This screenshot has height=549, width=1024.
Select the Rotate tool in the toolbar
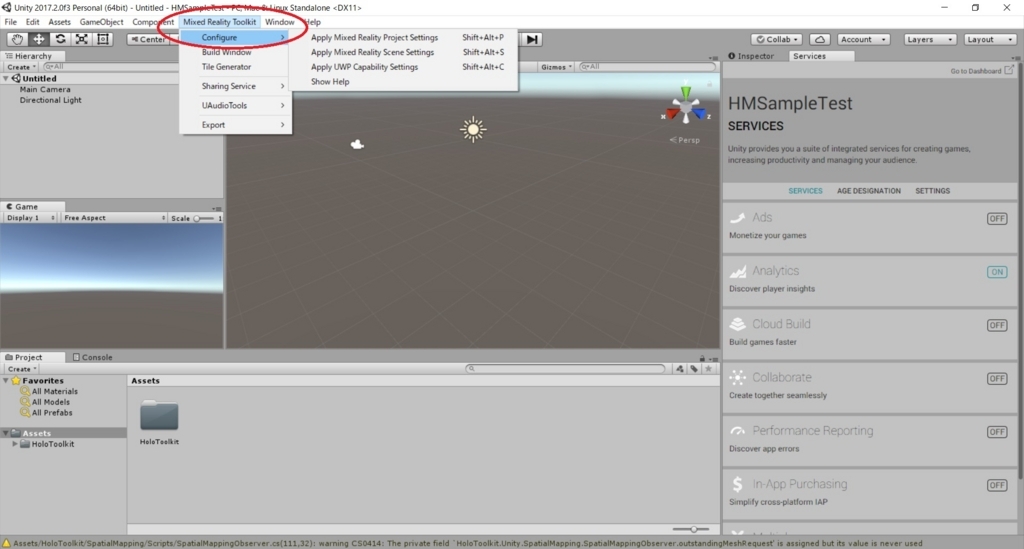(x=60, y=39)
